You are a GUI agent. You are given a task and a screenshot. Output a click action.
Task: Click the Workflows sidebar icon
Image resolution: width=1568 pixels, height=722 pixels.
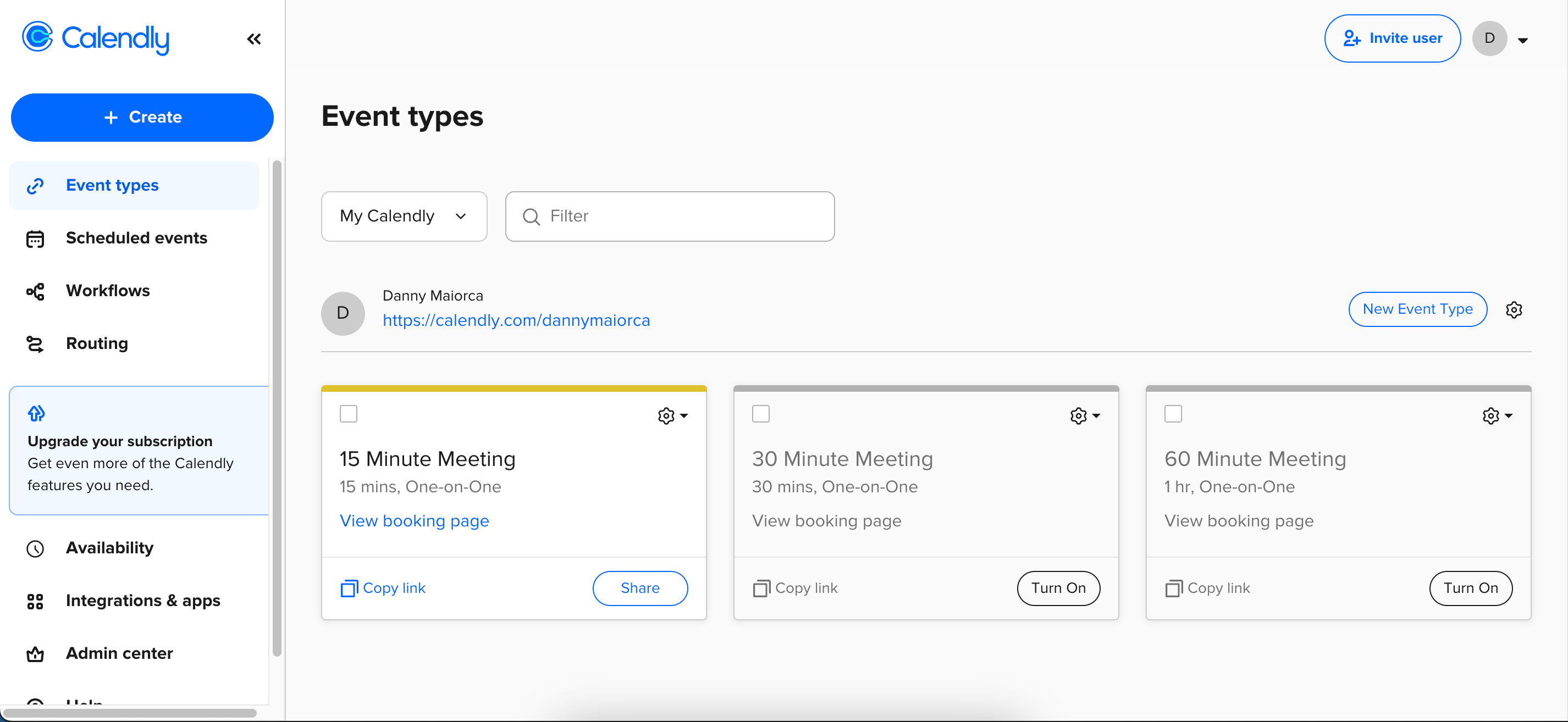[35, 291]
